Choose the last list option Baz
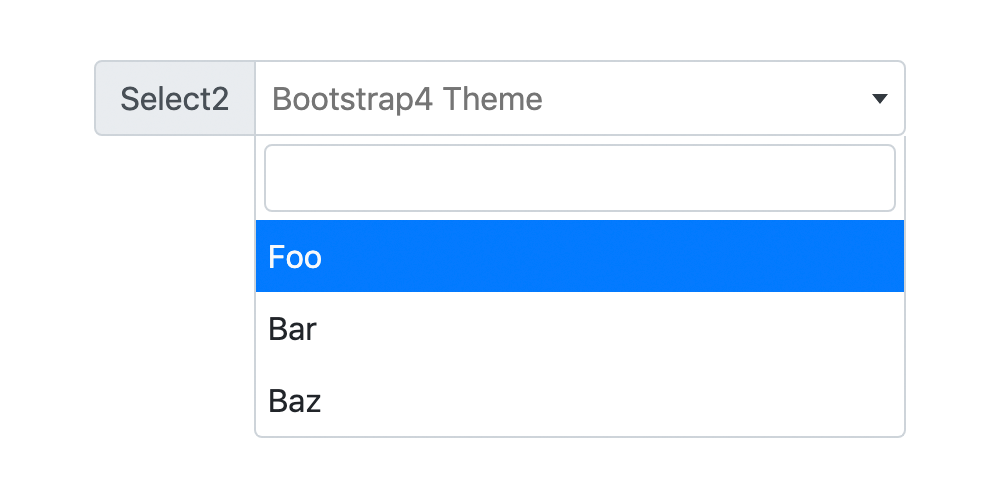The width and height of the screenshot is (1000, 500). 580,401
